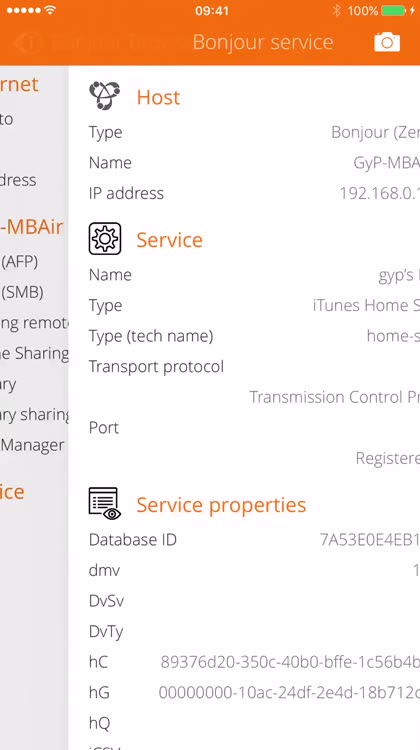Select the IP address row

tap(244, 193)
